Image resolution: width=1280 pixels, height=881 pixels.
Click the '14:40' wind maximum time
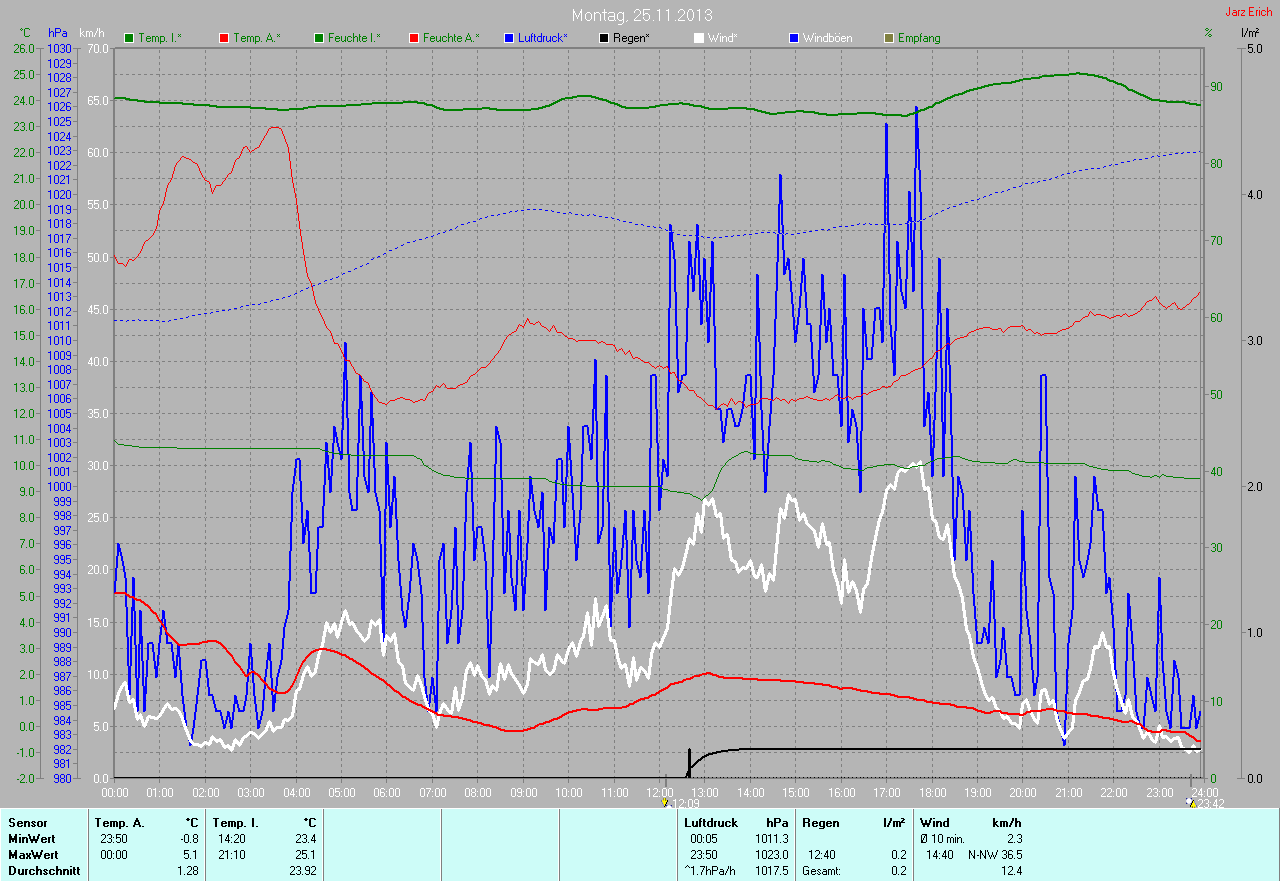coord(940,855)
